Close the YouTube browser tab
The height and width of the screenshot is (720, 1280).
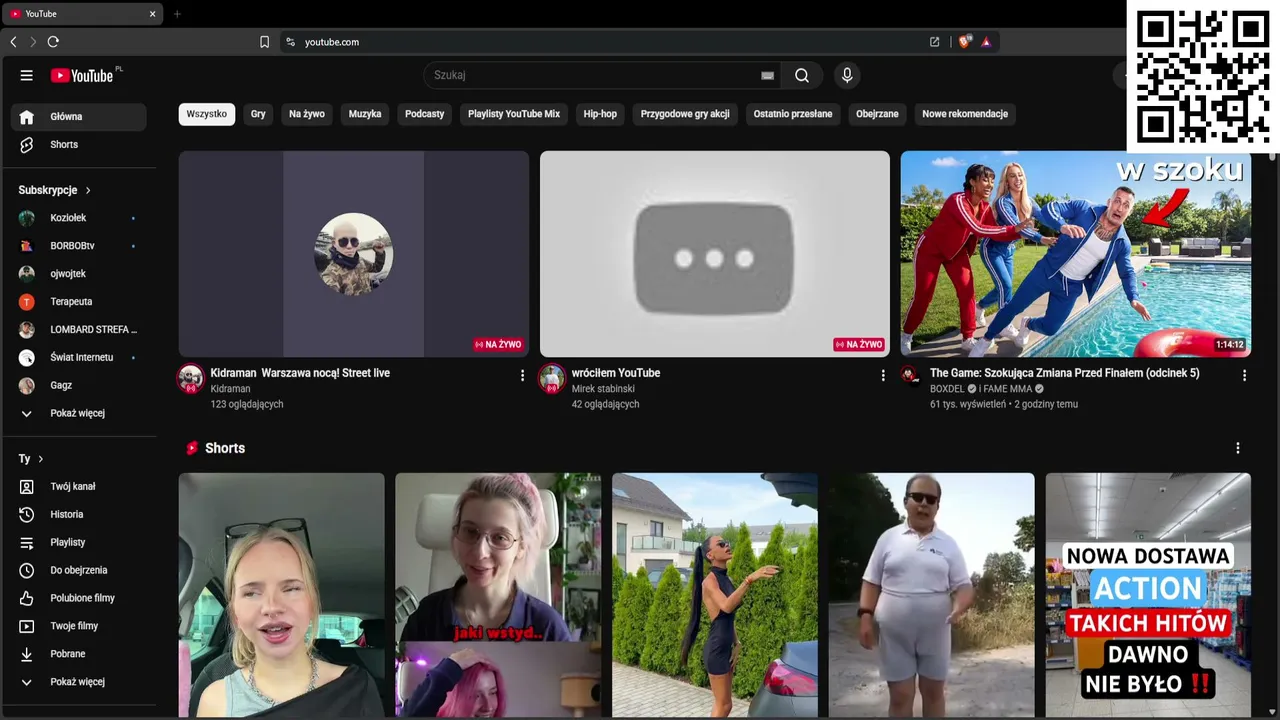[152, 14]
